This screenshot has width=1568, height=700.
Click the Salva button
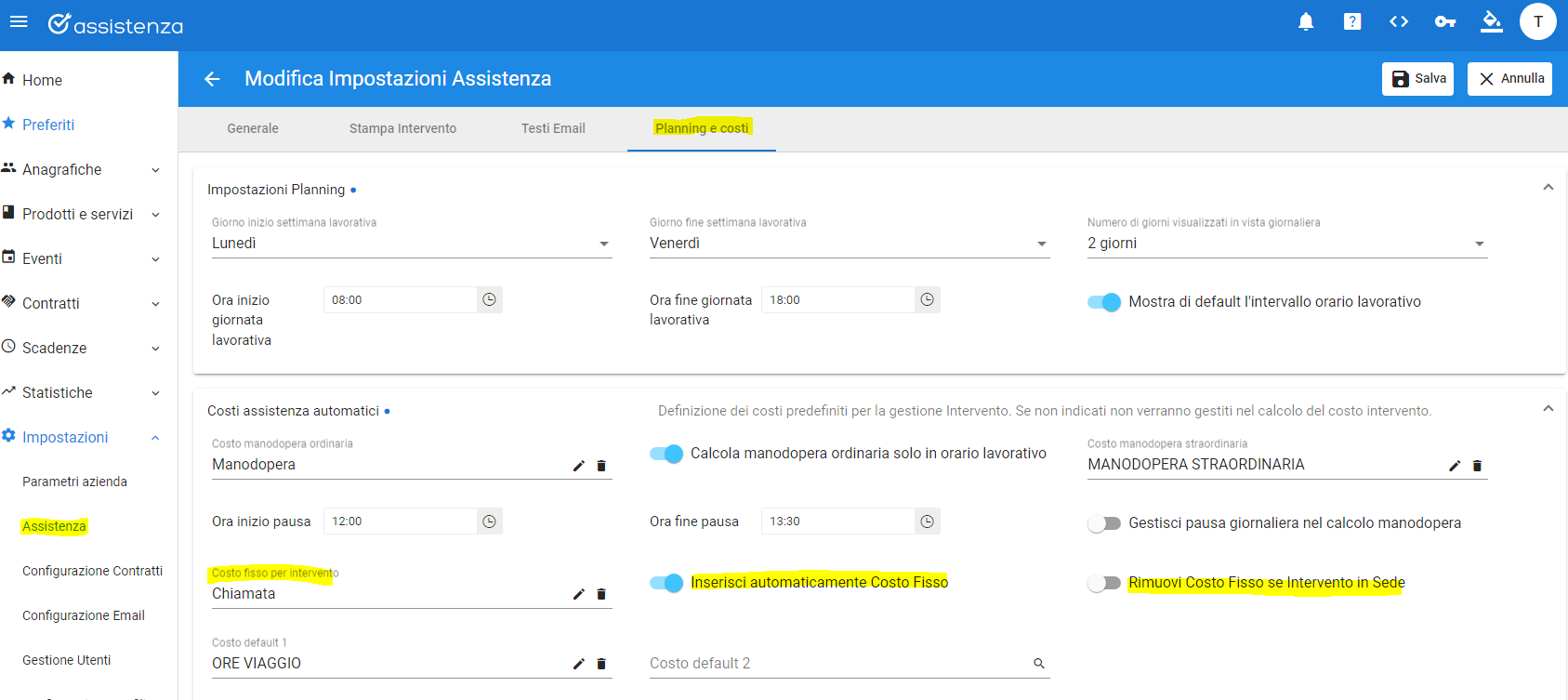click(x=1417, y=79)
